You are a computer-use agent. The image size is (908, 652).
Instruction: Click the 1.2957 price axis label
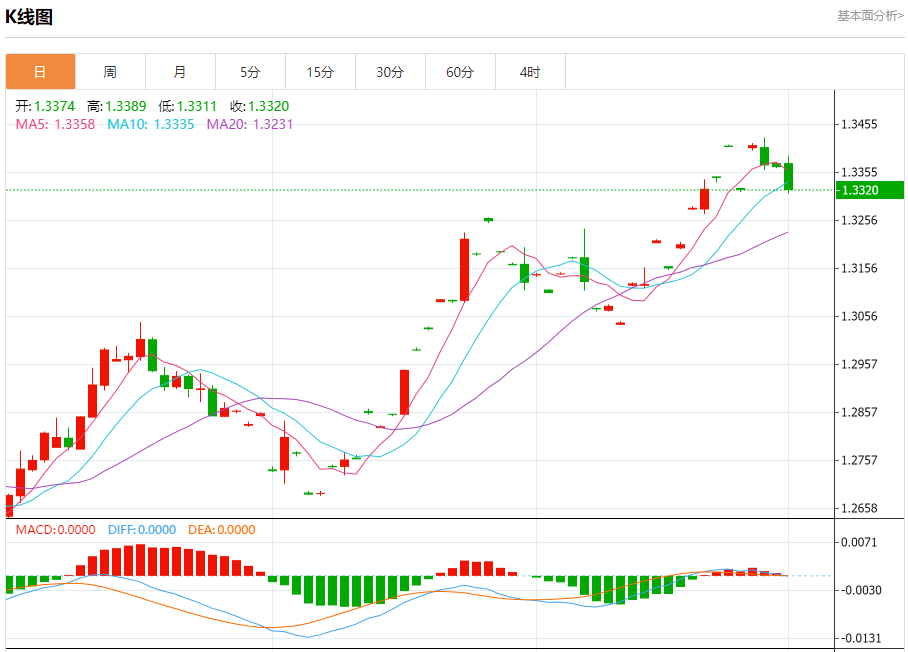point(859,365)
